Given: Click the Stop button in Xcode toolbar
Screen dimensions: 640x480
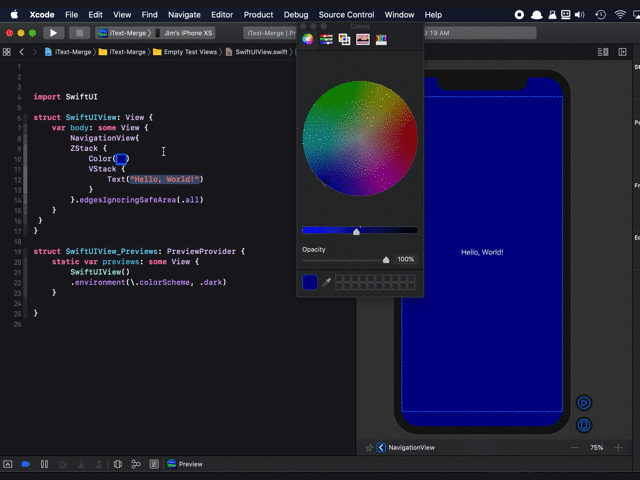Looking at the screenshot, I should 77,33.
